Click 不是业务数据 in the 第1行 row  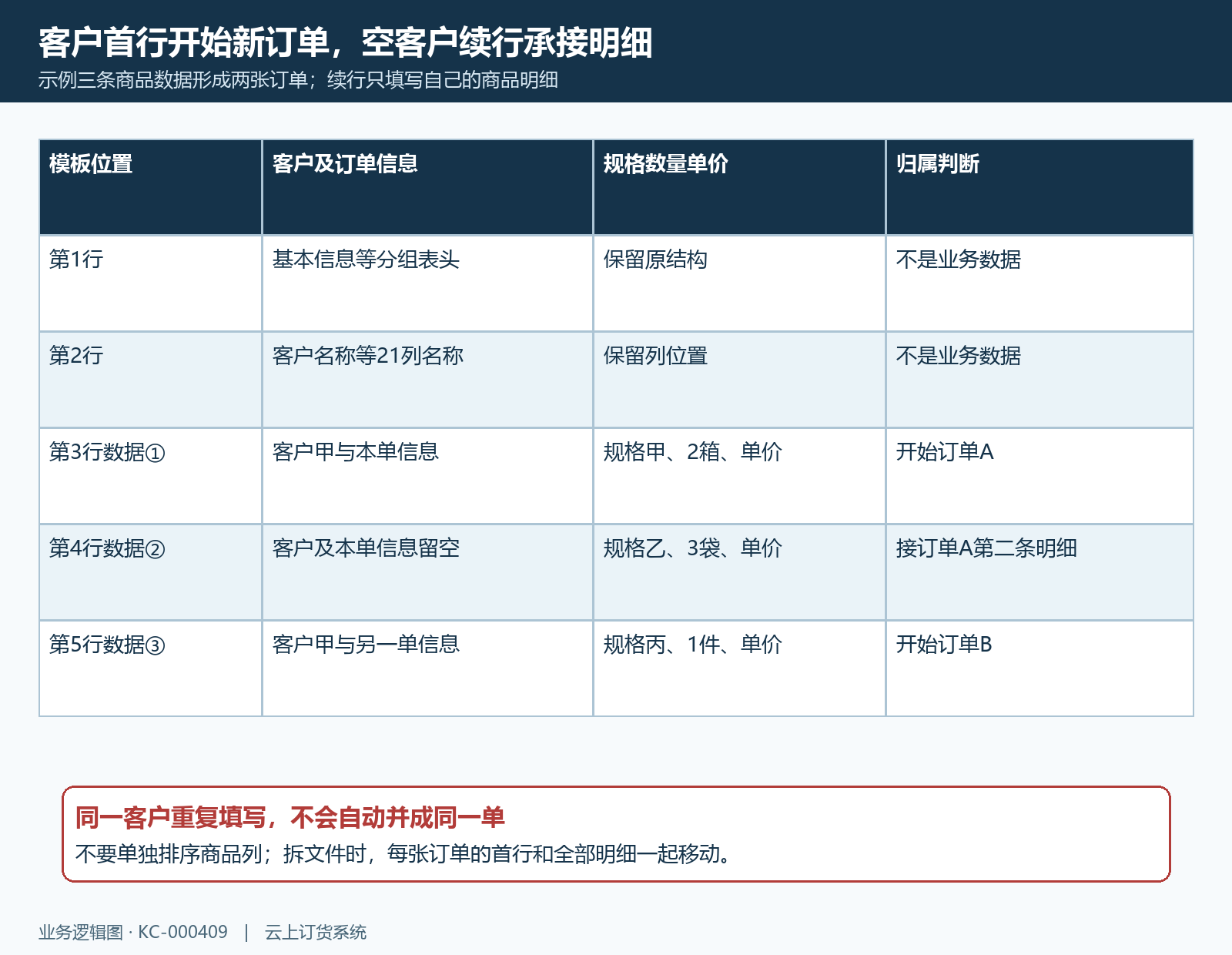pyautogui.click(x=1039, y=283)
